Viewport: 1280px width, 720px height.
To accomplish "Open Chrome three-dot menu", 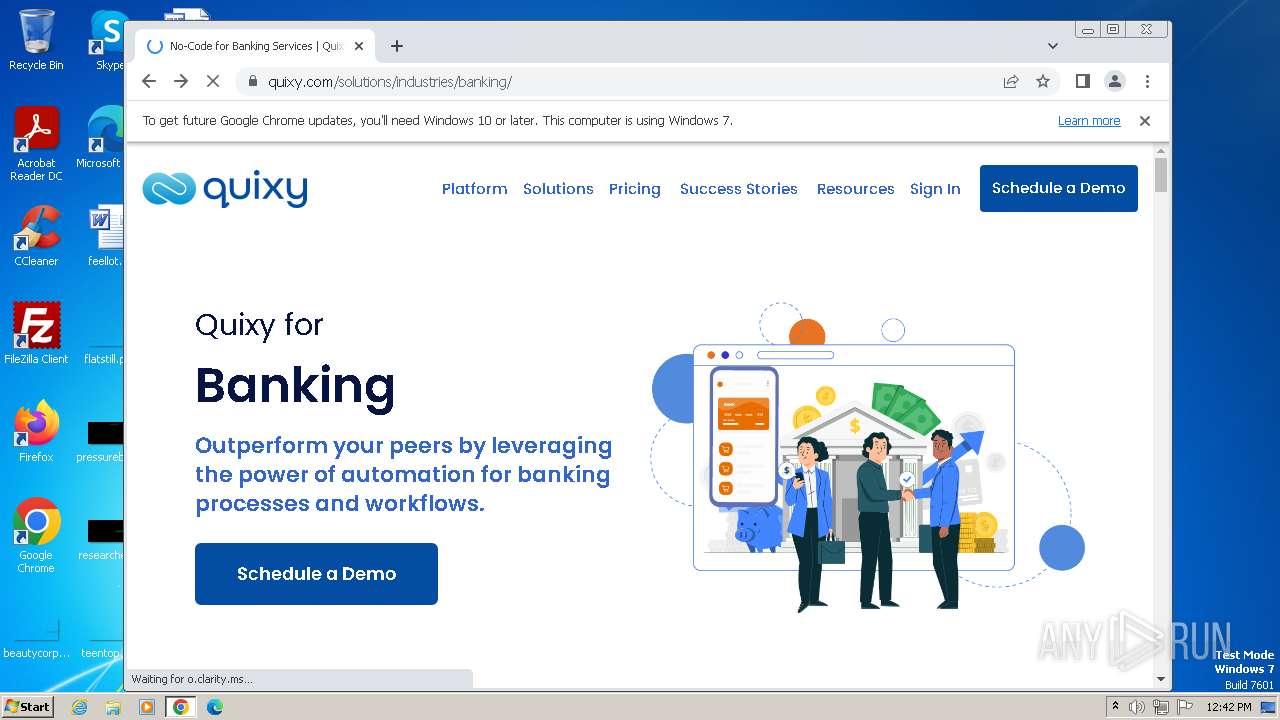I will 1147,81.
